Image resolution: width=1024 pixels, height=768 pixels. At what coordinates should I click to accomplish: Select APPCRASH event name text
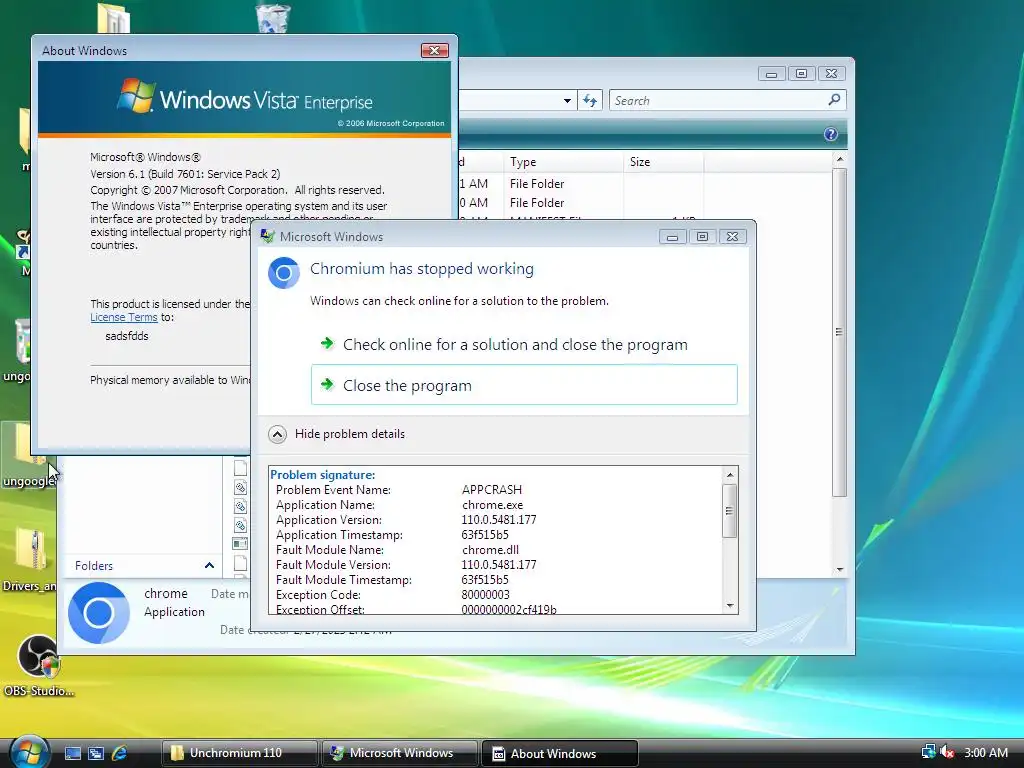[492, 490]
